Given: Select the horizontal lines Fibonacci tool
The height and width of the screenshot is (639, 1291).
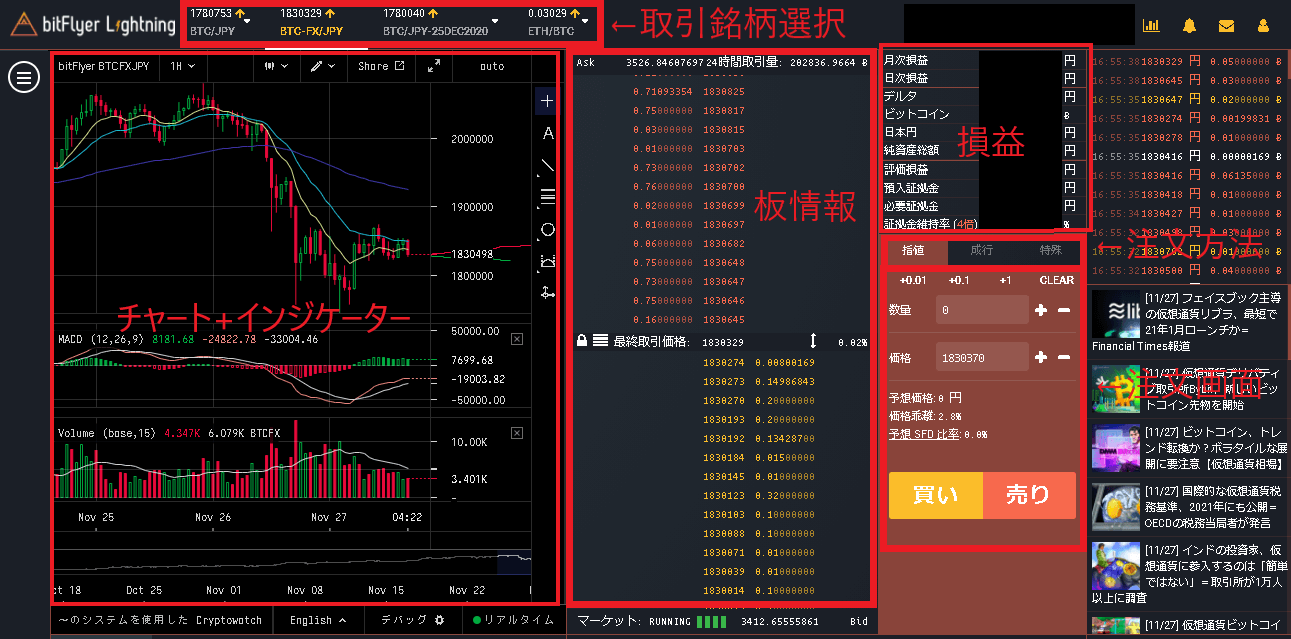Looking at the screenshot, I should (547, 196).
